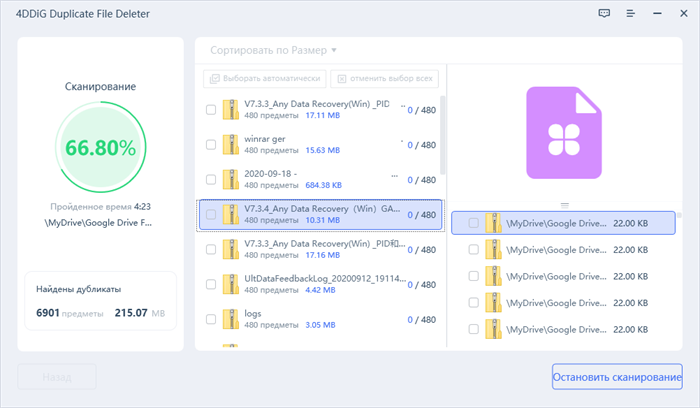Open the sort by size dropdown
This screenshot has height=408, width=700.
273,50
